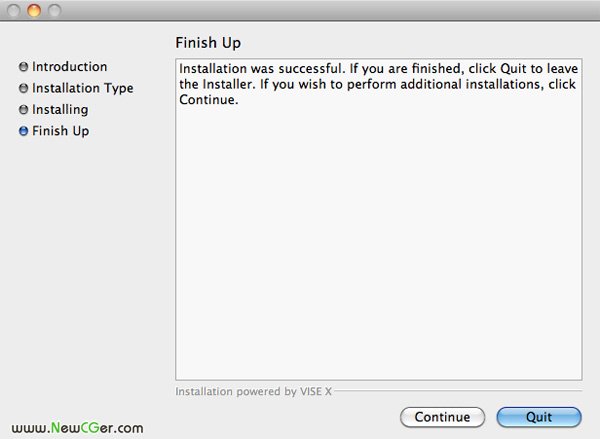The width and height of the screenshot is (600, 439).
Task: Click the Installation Type step label
Action: (x=83, y=88)
